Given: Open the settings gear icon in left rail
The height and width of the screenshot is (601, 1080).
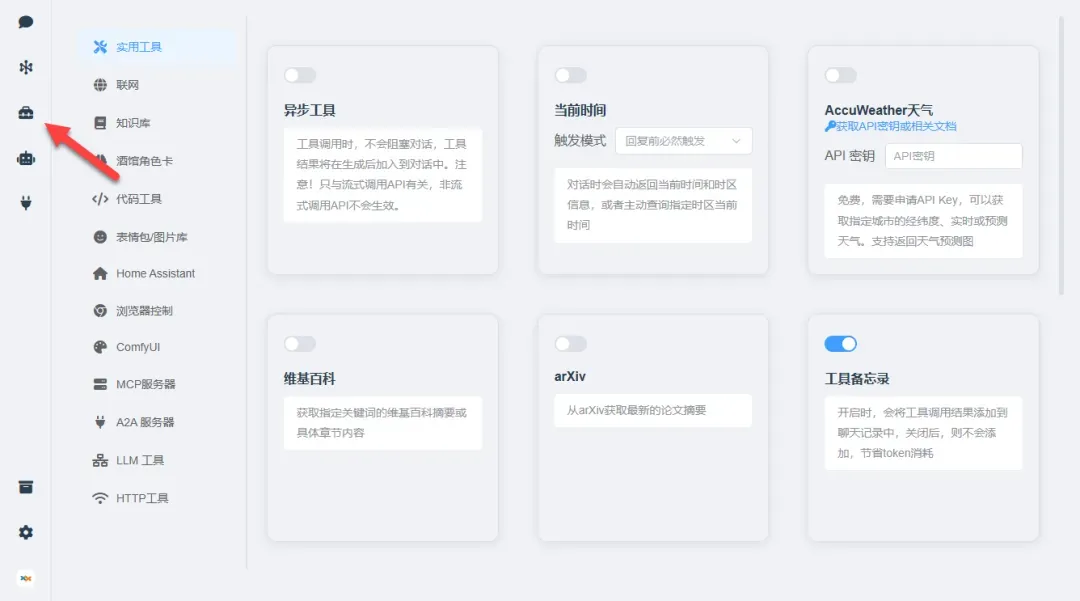Looking at the screenshot, I should point(25,532).
